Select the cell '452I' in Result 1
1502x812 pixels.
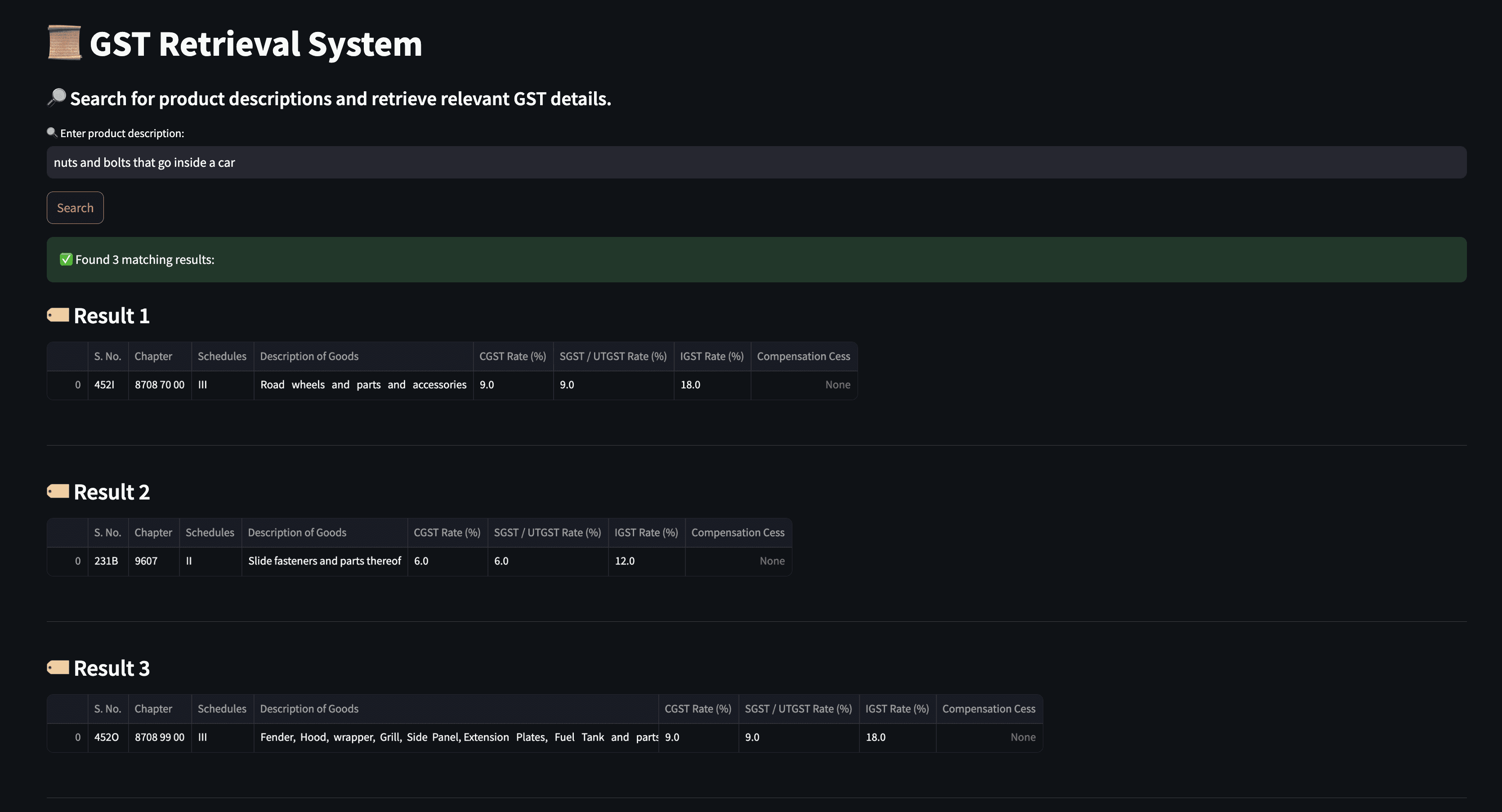coord(108,385)
